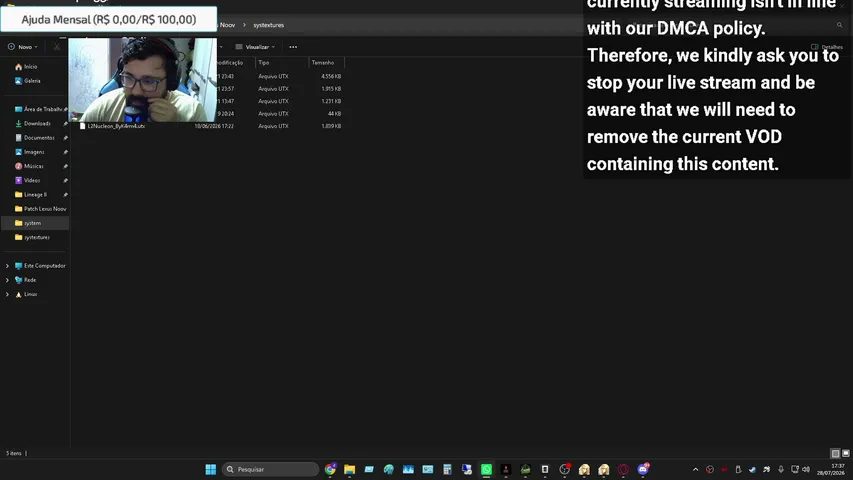Click the chevron before systextures in the address bar
This screenshot has width=853, height=480.
pyautogui.click(x=244, y=25)
